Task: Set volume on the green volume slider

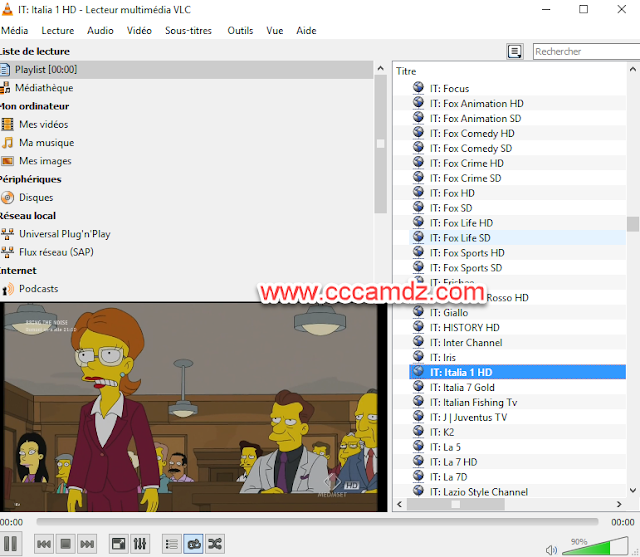Action: click(x=595, y=547)
